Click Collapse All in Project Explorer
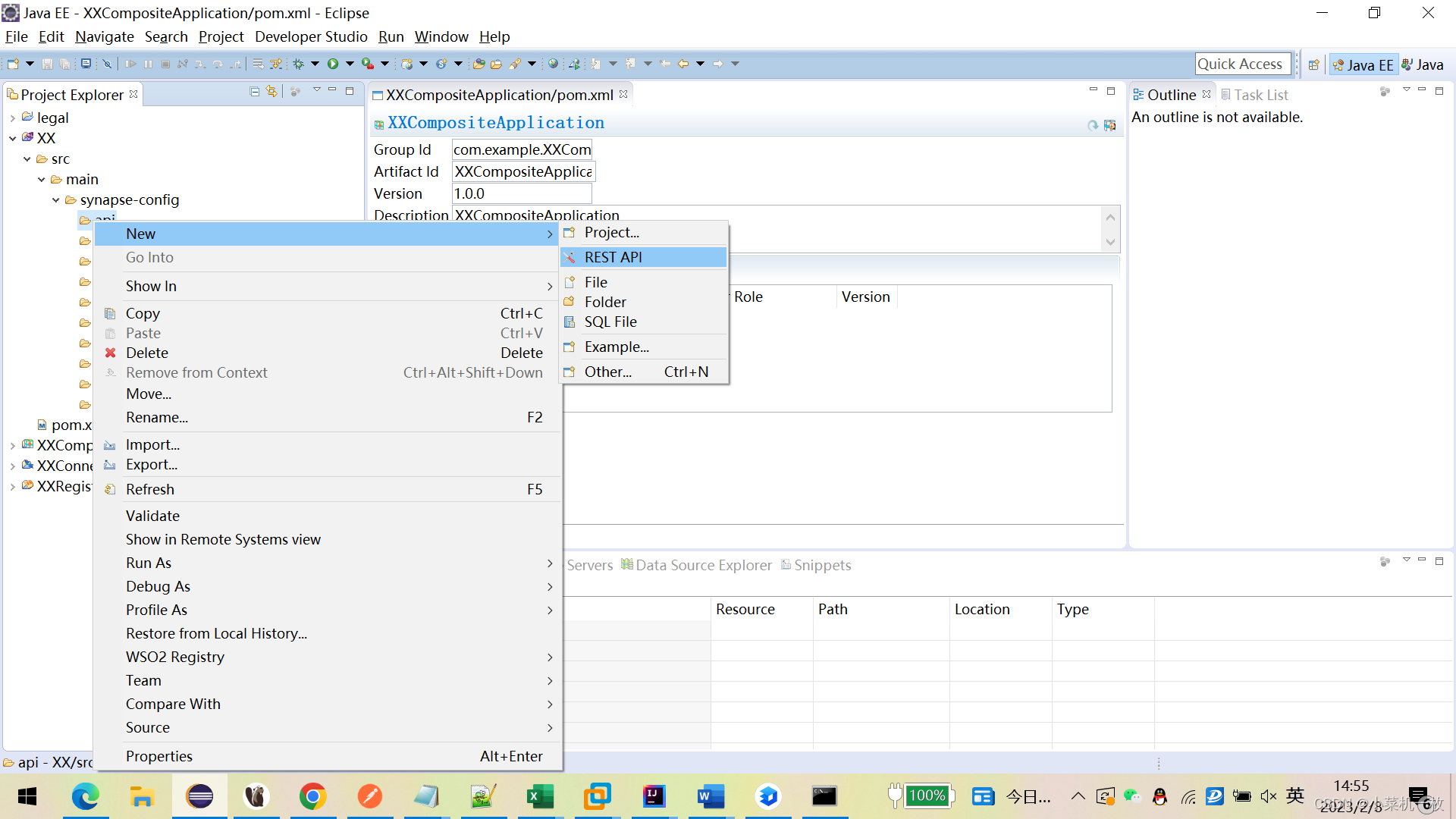The image size is (1456, 819). [x=255, y=92]
